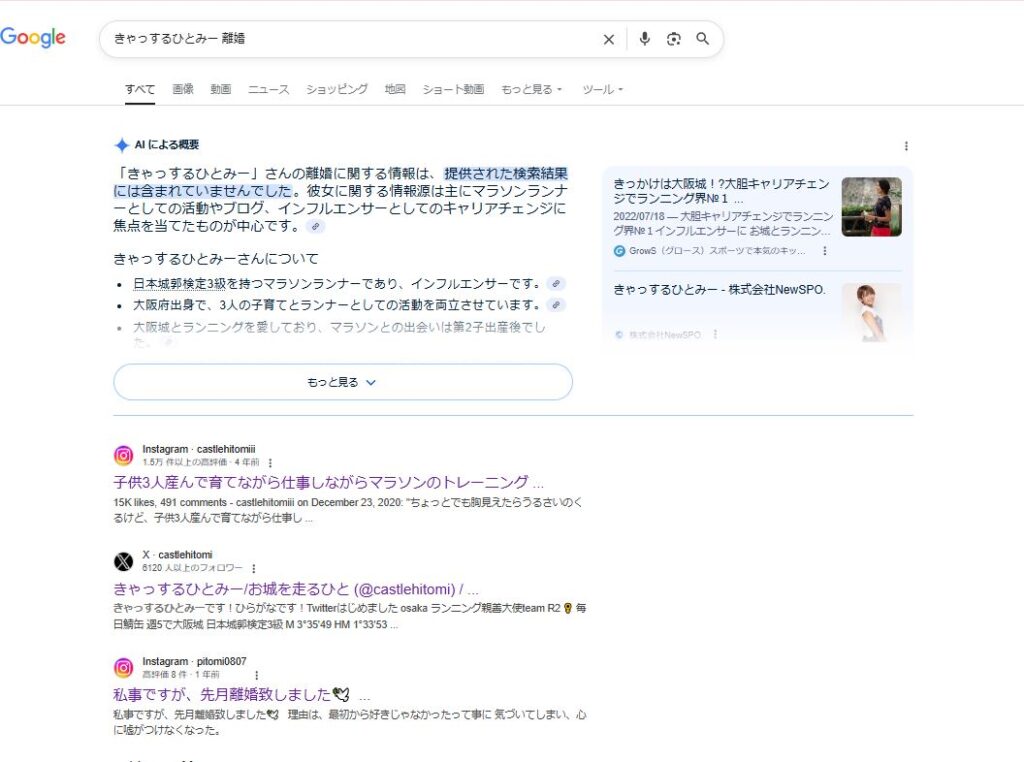The image size is (1024, 762).
Task: Open the three-dot menu for X castlehitomi result
Action: coord(253,568)
